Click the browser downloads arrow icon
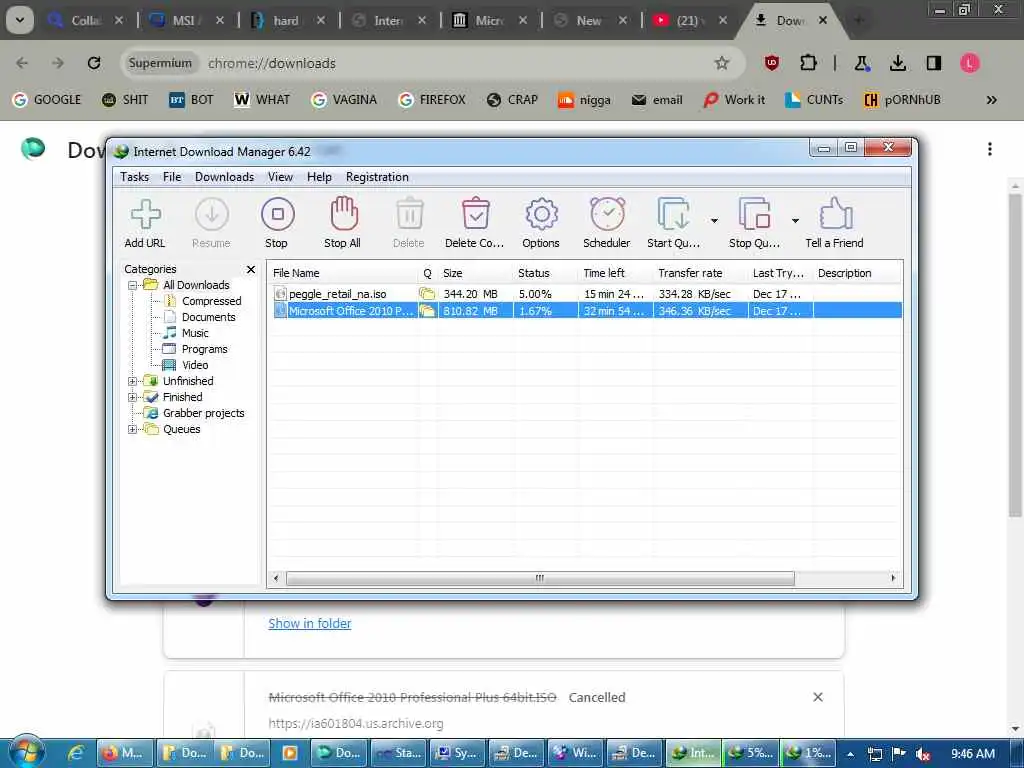1024x768 pixels. coord(898,63)
